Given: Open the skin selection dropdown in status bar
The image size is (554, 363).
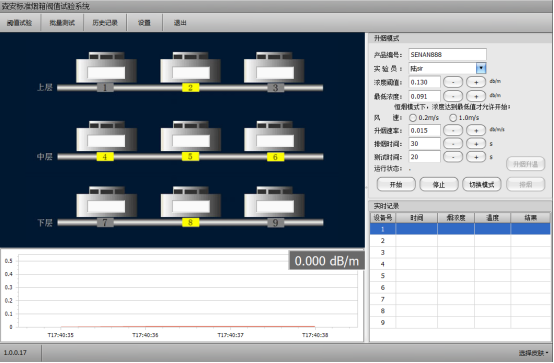Looking at the screenshot, I should [x=533, y=353].
